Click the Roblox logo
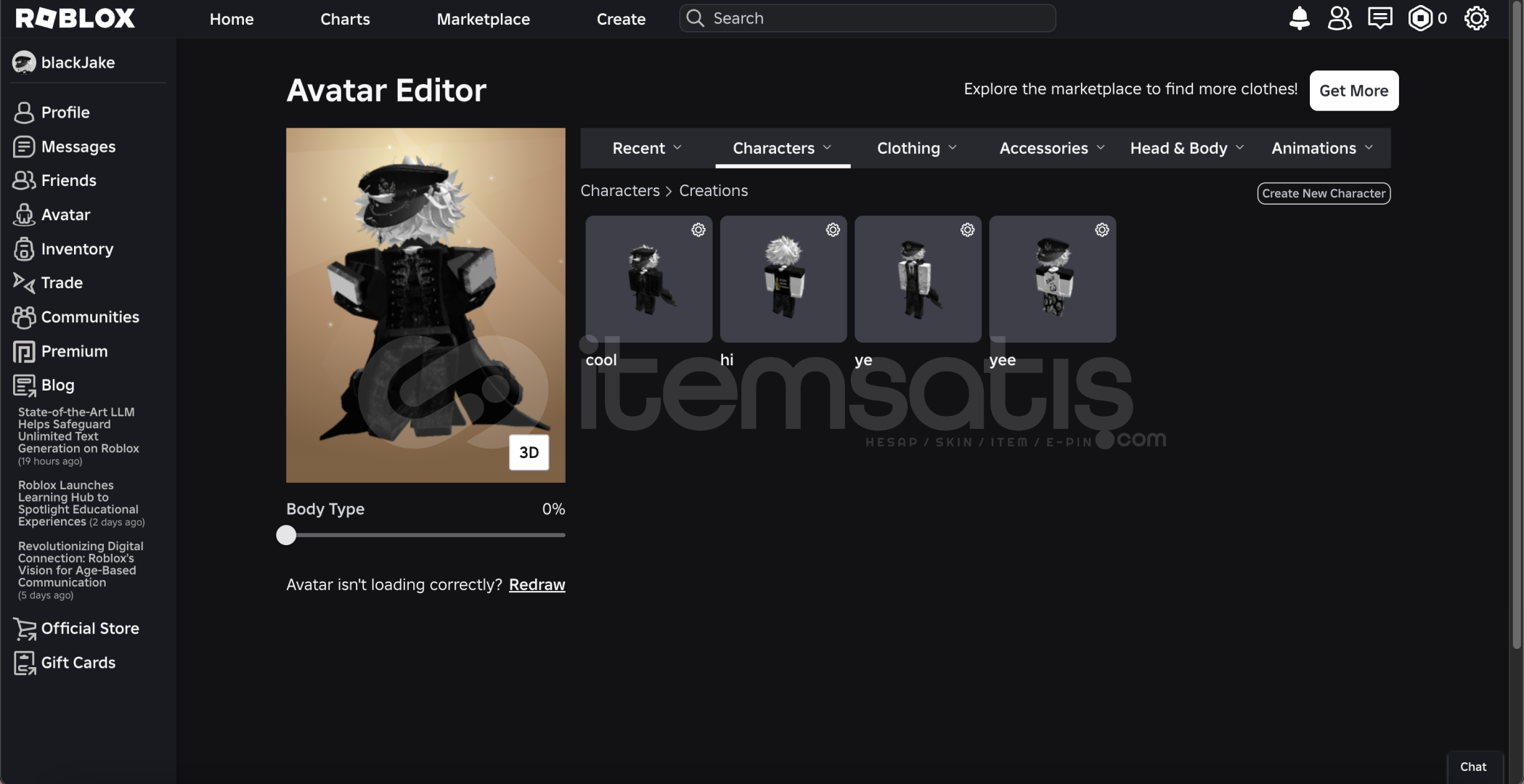This screenshot has height=784, width=1524. pos(76,18)
